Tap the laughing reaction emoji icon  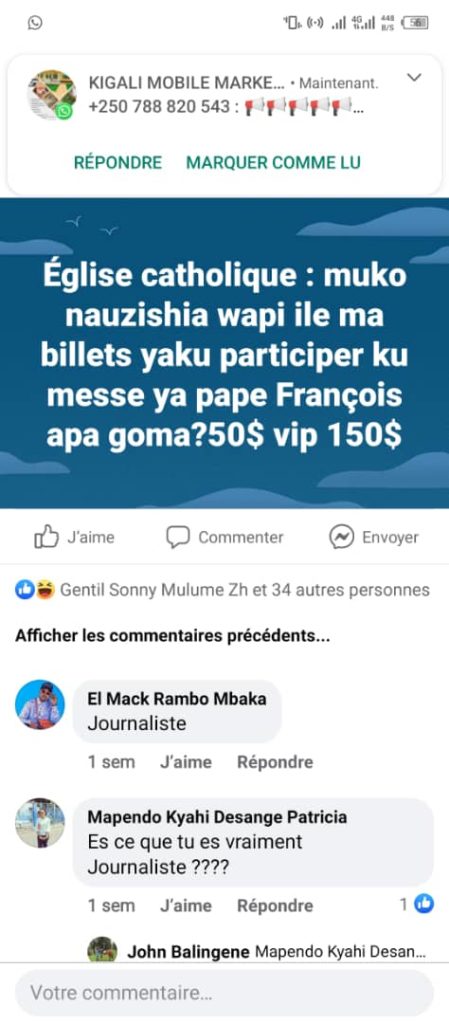tap(44, 590)
